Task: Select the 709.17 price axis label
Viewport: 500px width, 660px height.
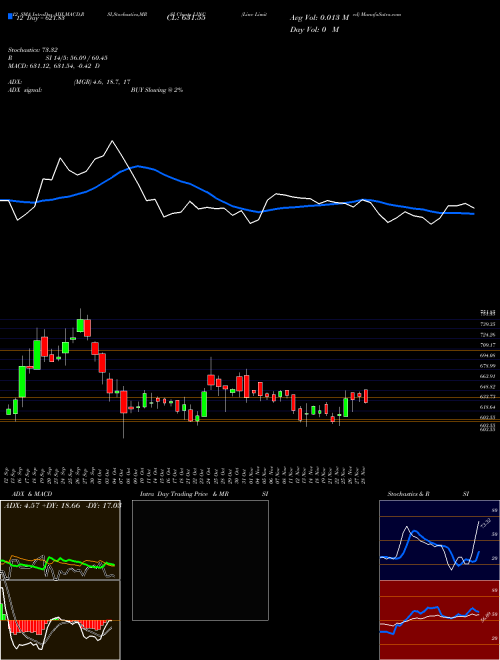Action: pos(488,345)
